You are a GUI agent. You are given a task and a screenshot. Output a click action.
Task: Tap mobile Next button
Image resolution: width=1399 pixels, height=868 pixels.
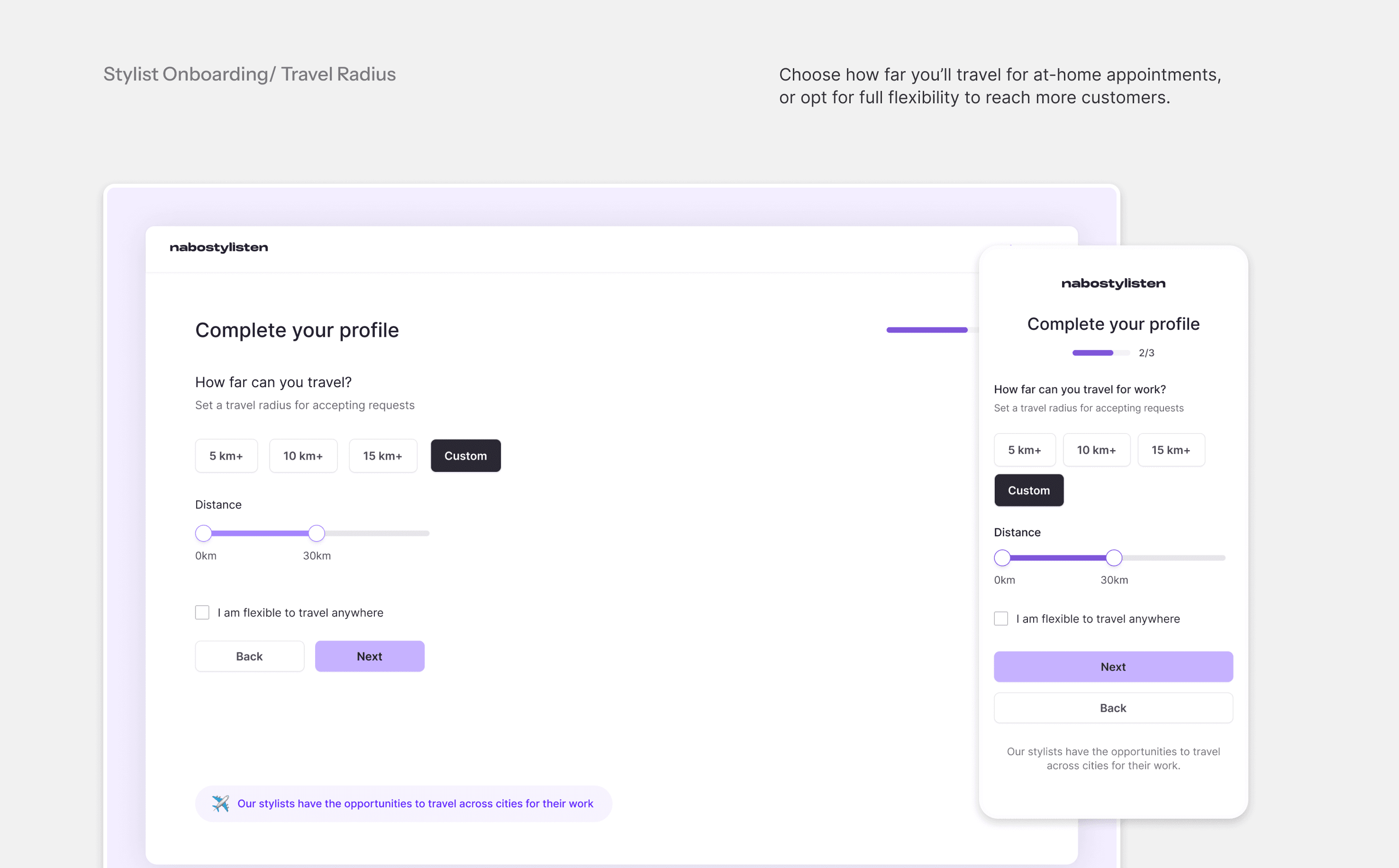coord(1113,667)
